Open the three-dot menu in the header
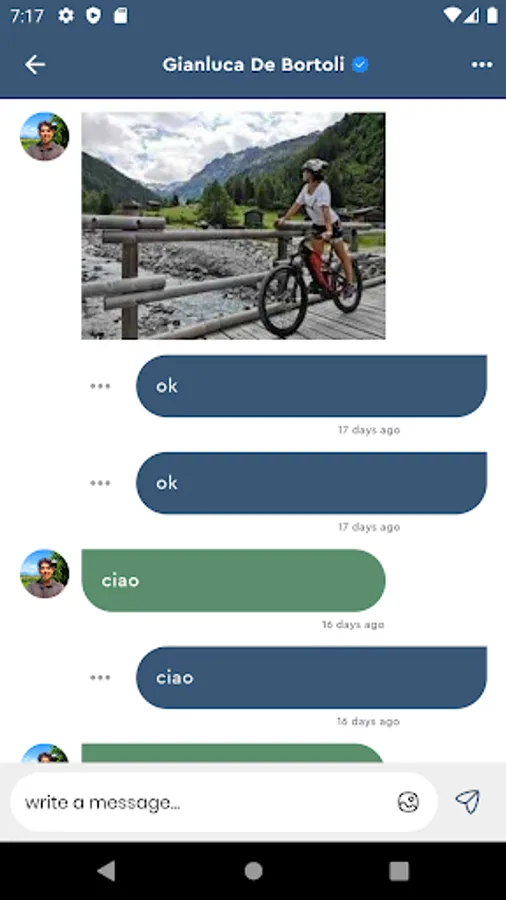The image size is (506, 900). (x=482, y=65)
